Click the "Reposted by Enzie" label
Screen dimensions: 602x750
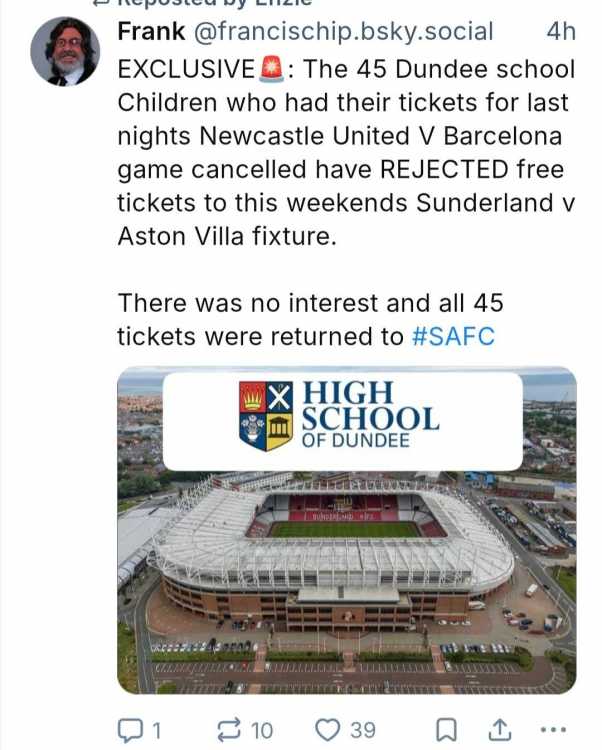point(170,4)
